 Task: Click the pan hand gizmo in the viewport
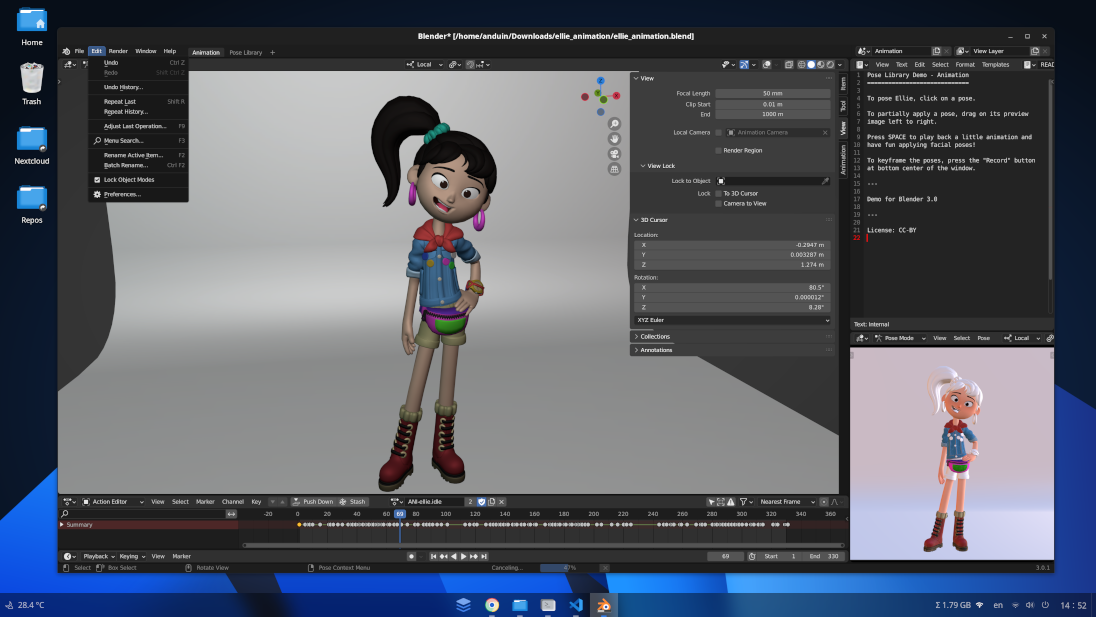614,139
